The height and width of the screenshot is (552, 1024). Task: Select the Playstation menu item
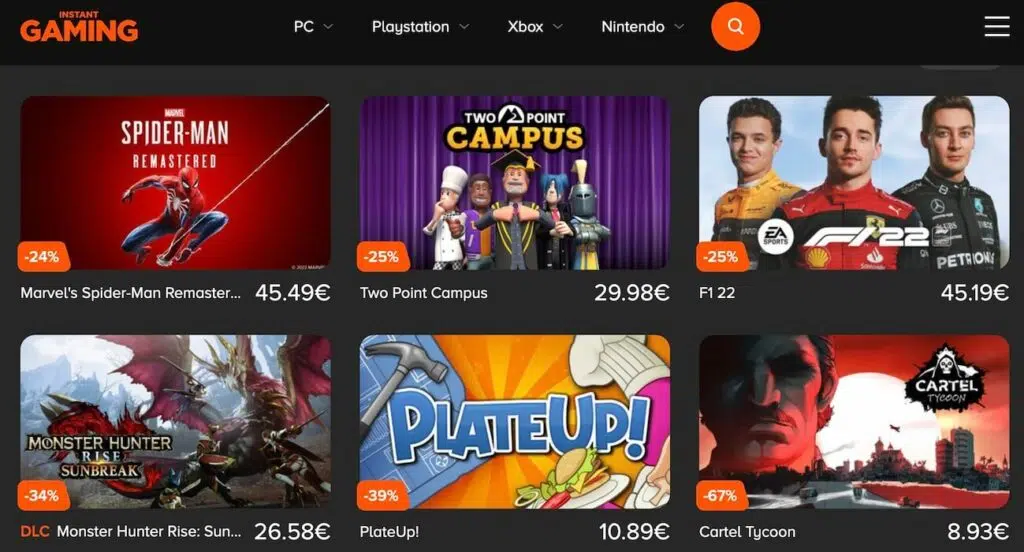(x=411, y=27)
